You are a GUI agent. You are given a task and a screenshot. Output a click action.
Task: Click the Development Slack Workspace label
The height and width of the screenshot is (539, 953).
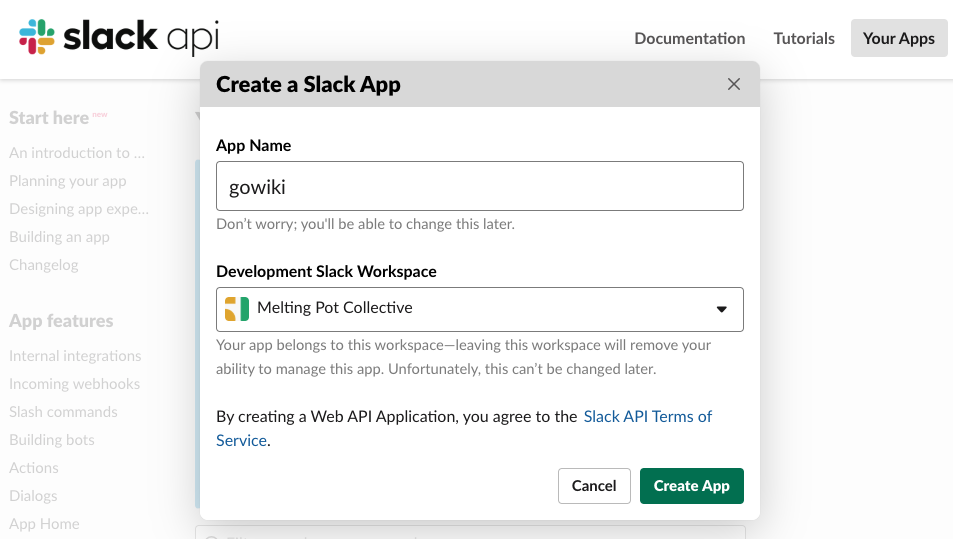[326, 271]
